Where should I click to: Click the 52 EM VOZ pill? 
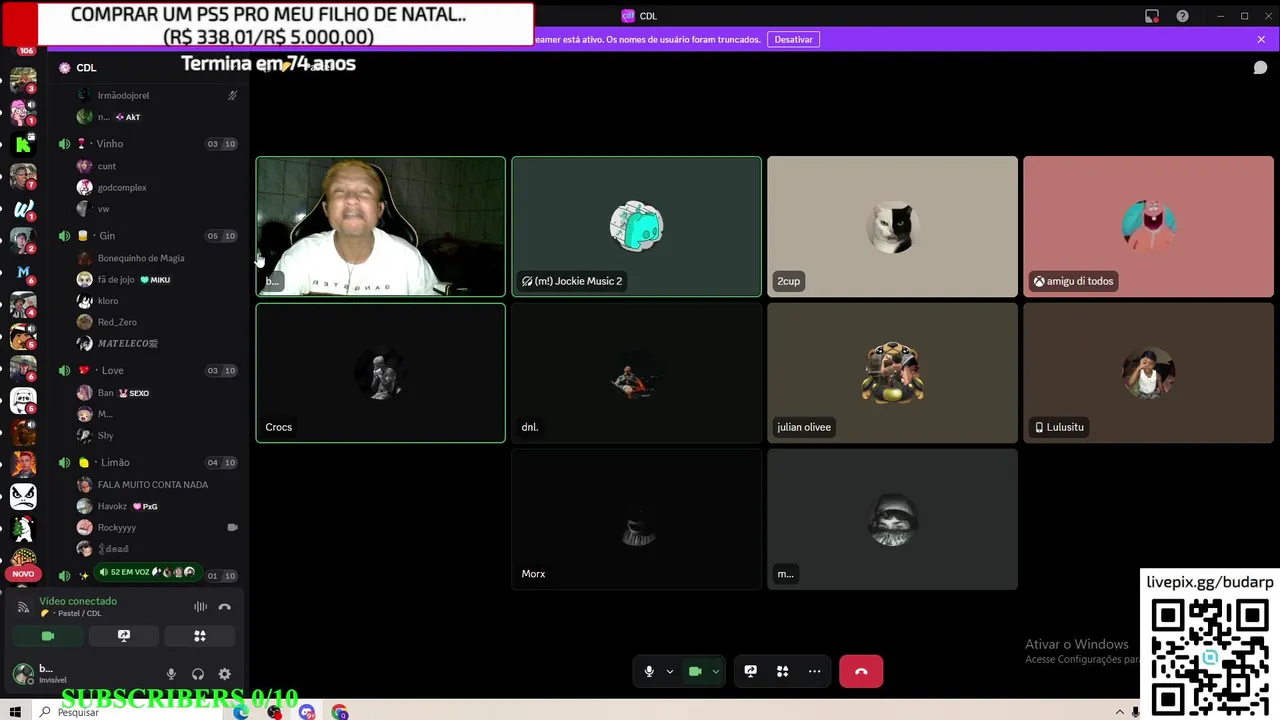point(147,572)
